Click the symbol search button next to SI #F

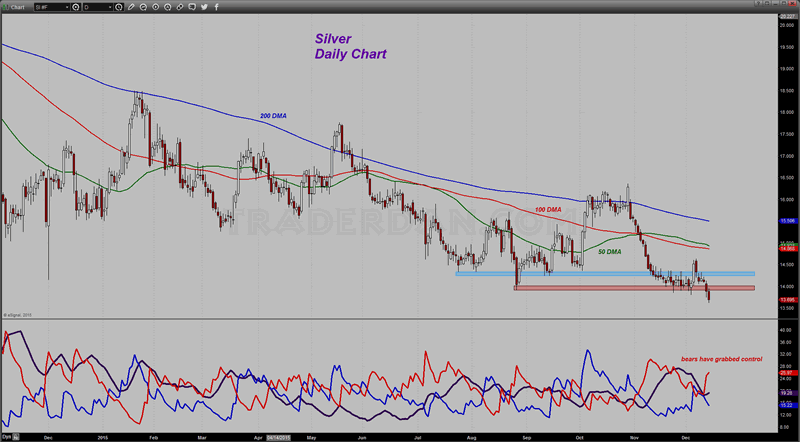(76, 7)
